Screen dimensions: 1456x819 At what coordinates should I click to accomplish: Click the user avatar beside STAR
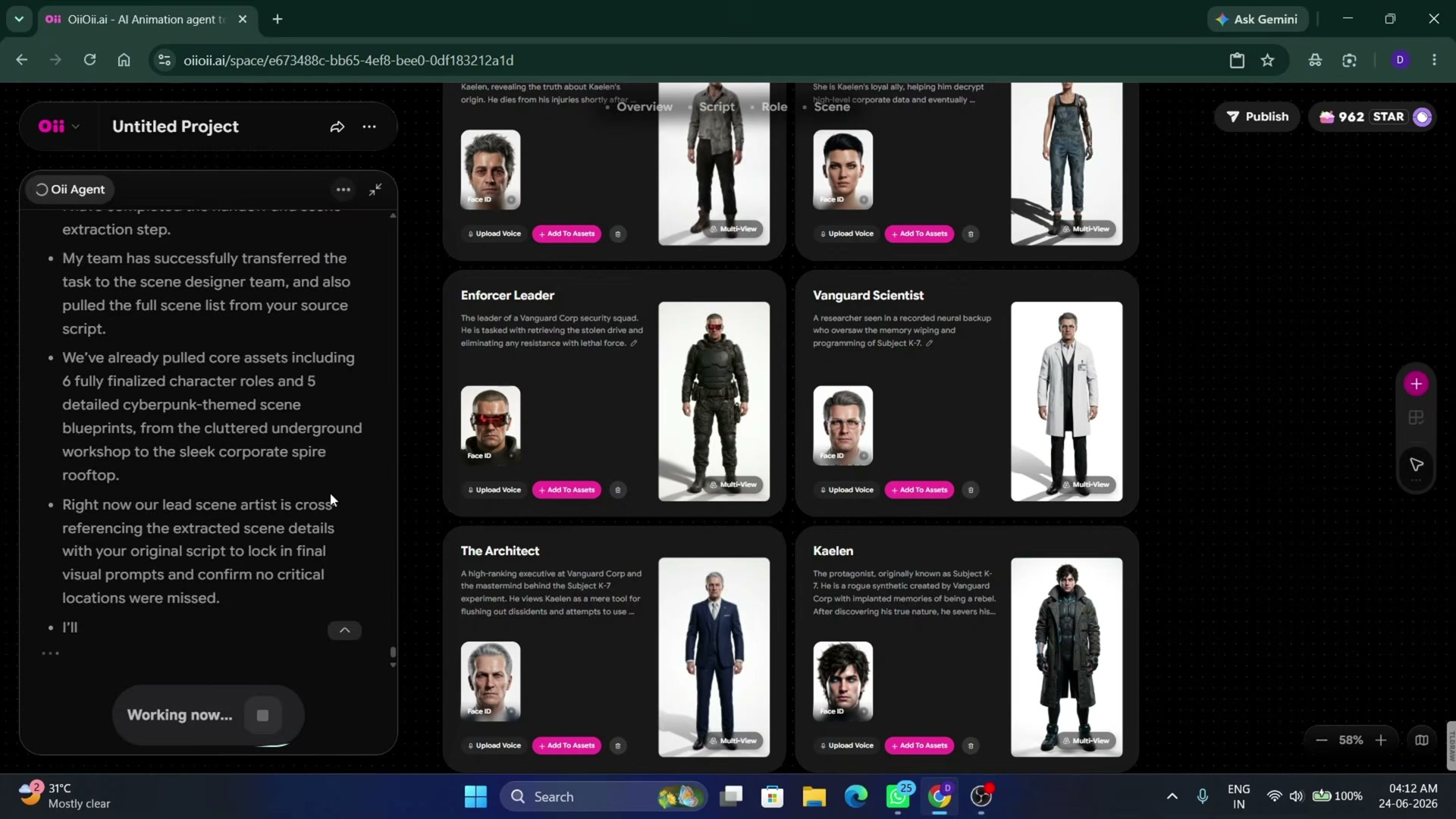[1423, 117]
